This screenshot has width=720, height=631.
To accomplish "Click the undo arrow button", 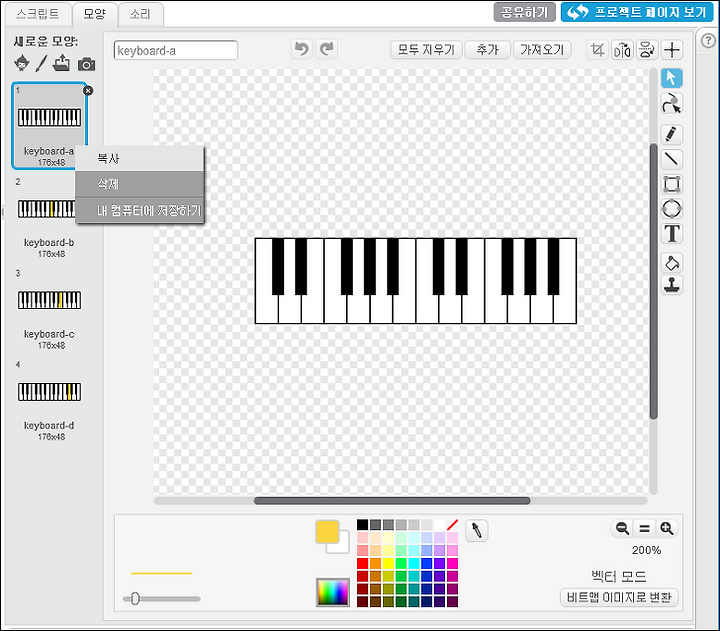I will click(x=302, y=49).
